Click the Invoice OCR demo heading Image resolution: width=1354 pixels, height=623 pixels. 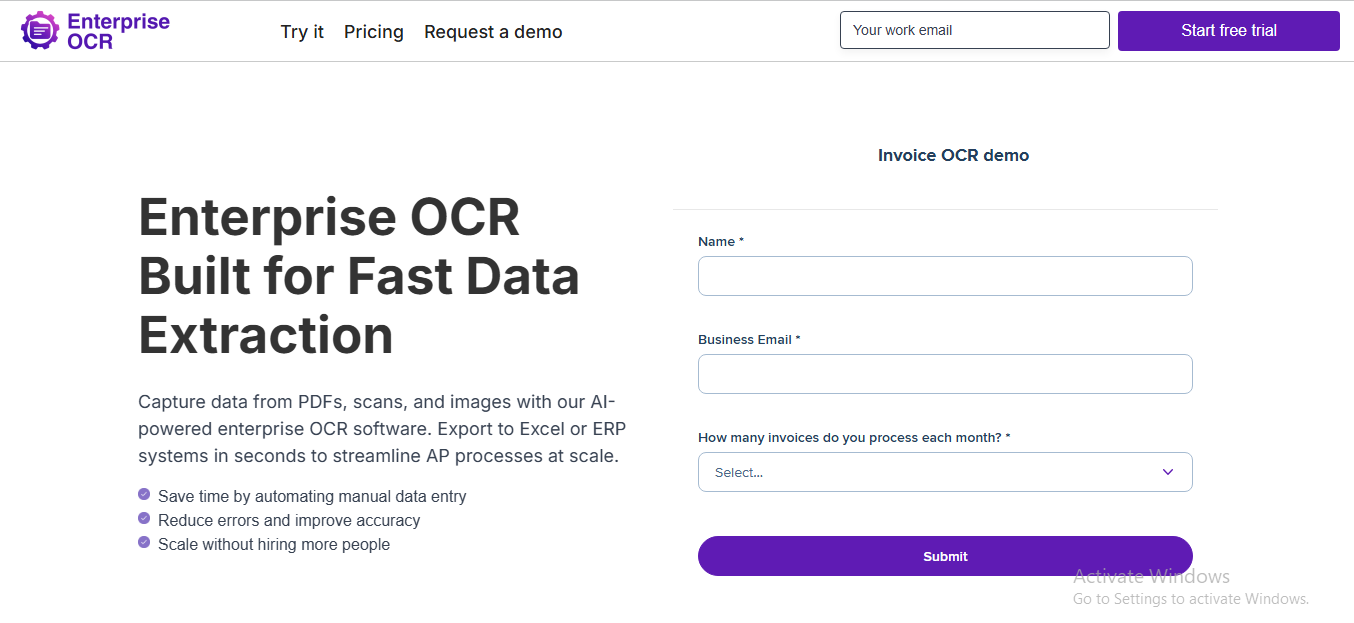pyautogui.click(x=953, y=155)
